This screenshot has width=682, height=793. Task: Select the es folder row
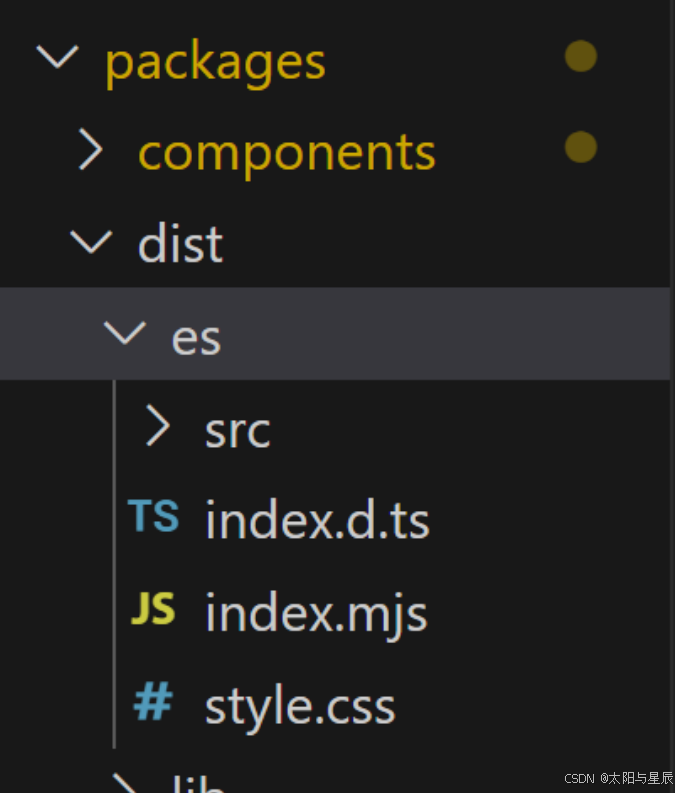[335, 334]
